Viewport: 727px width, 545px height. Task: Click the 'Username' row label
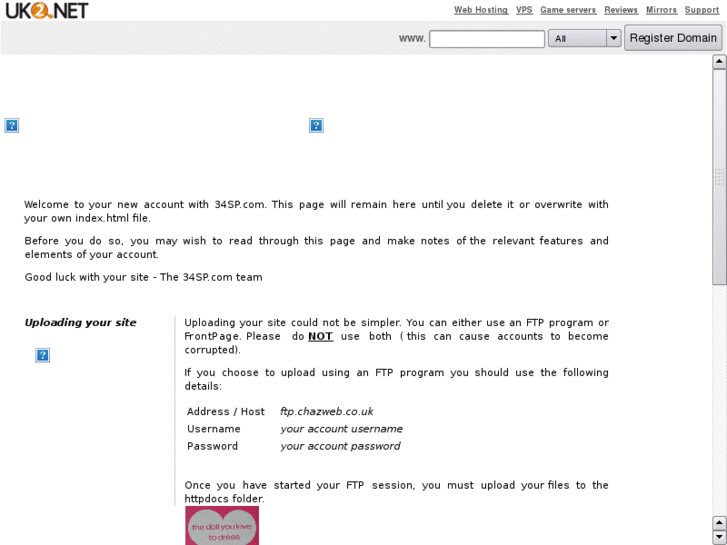pyautogui.click(x=214, y=429)
